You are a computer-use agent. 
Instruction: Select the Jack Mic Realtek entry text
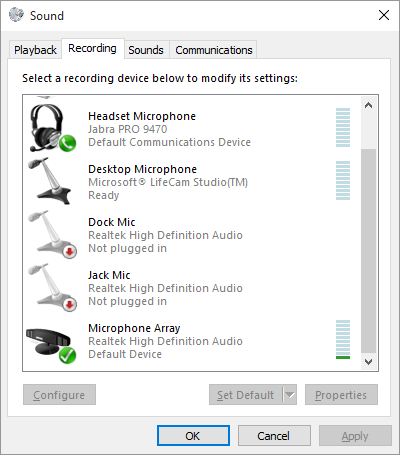click(165, 288)
